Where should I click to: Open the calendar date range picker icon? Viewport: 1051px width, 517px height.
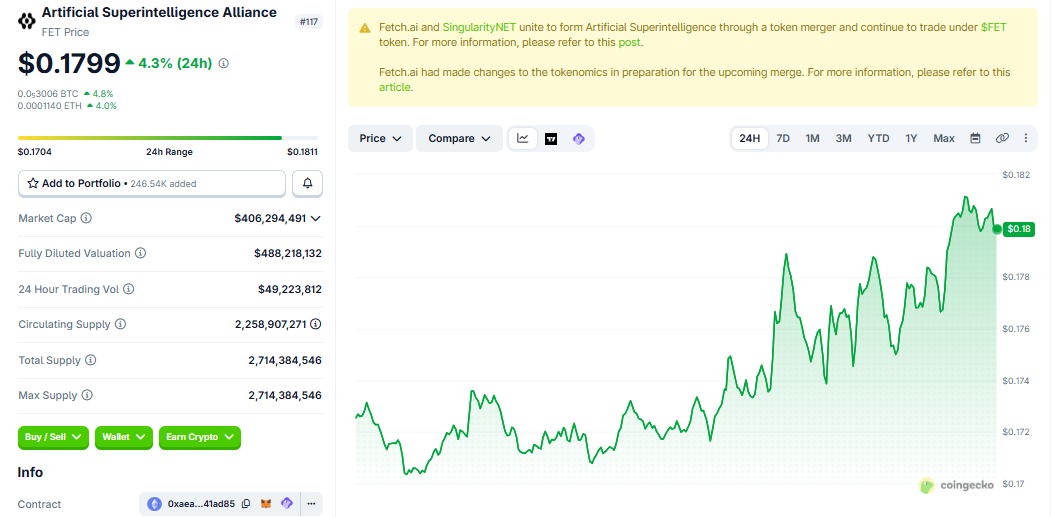[975, 138]
